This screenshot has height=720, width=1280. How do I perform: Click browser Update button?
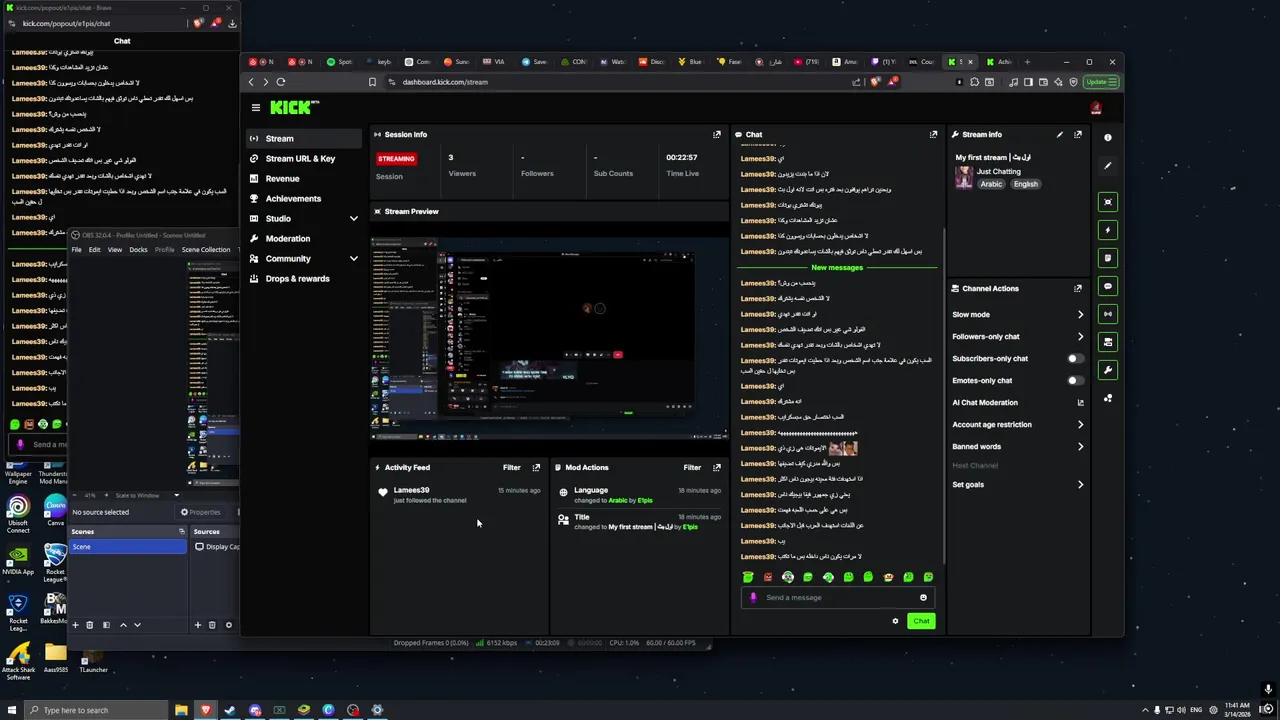[x=1101, y=82]
